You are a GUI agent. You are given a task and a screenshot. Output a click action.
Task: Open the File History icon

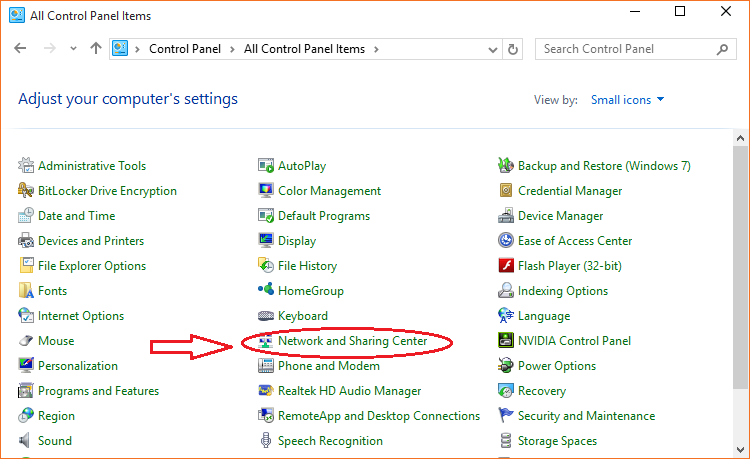[x=266, y=265]
